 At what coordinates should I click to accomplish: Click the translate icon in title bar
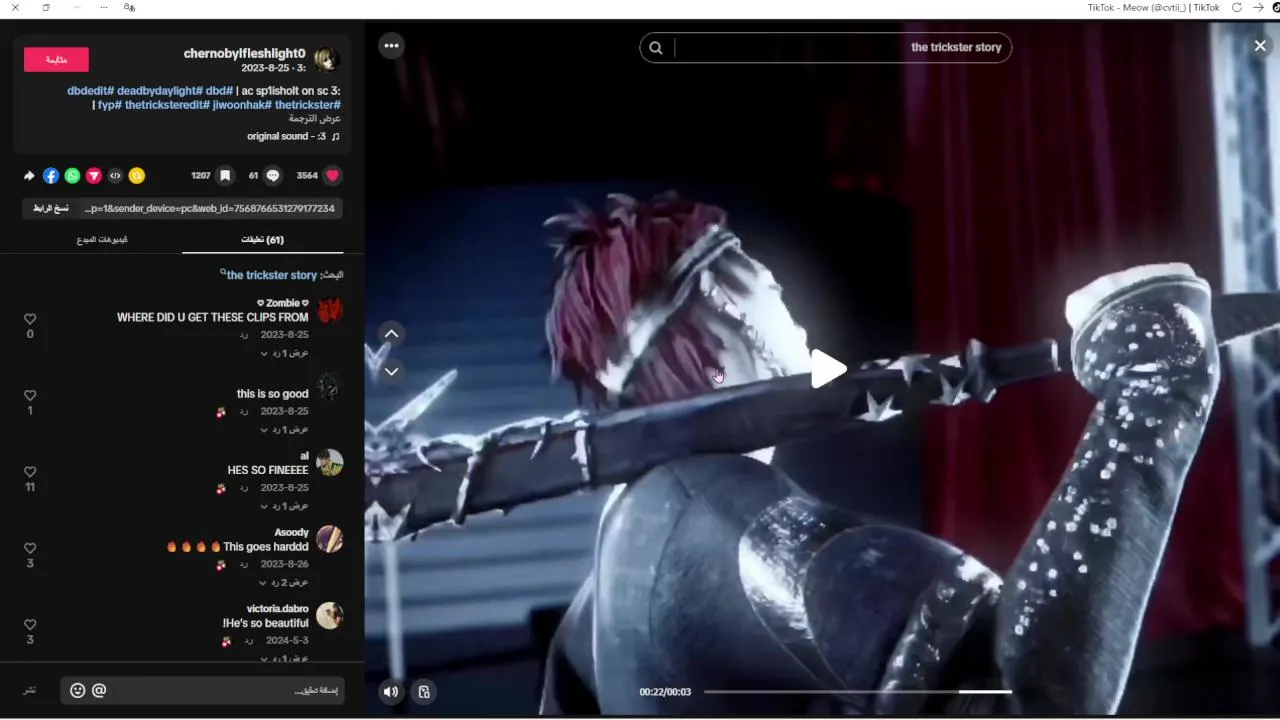pyautogui.click(x=130, y=7)
